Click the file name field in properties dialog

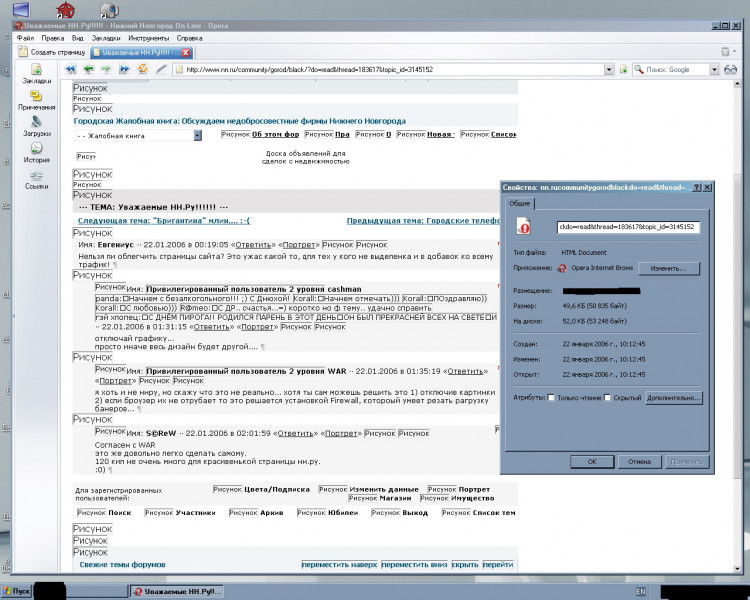tap(628, 227)
